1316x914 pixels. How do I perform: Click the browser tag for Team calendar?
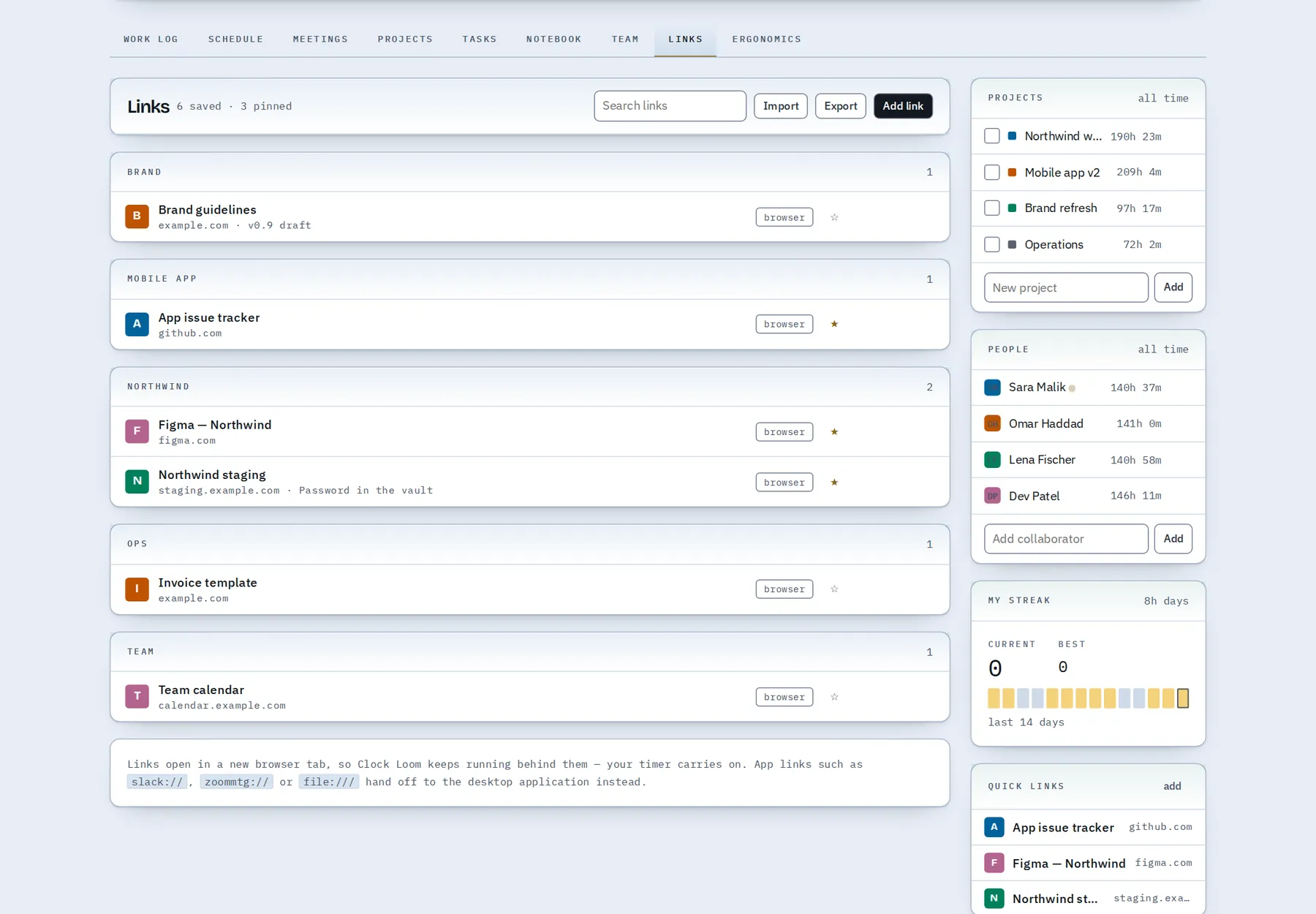(x=784, y=697)
